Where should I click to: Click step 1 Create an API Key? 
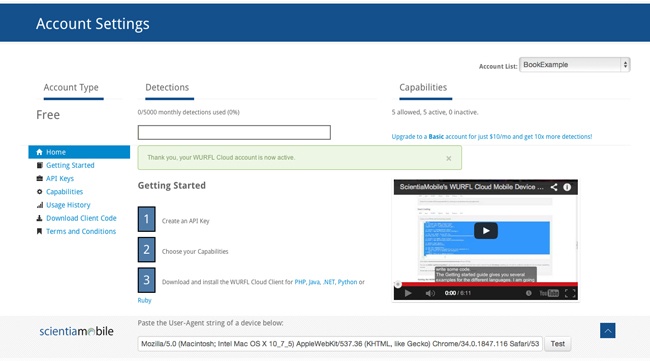(185, 221)
